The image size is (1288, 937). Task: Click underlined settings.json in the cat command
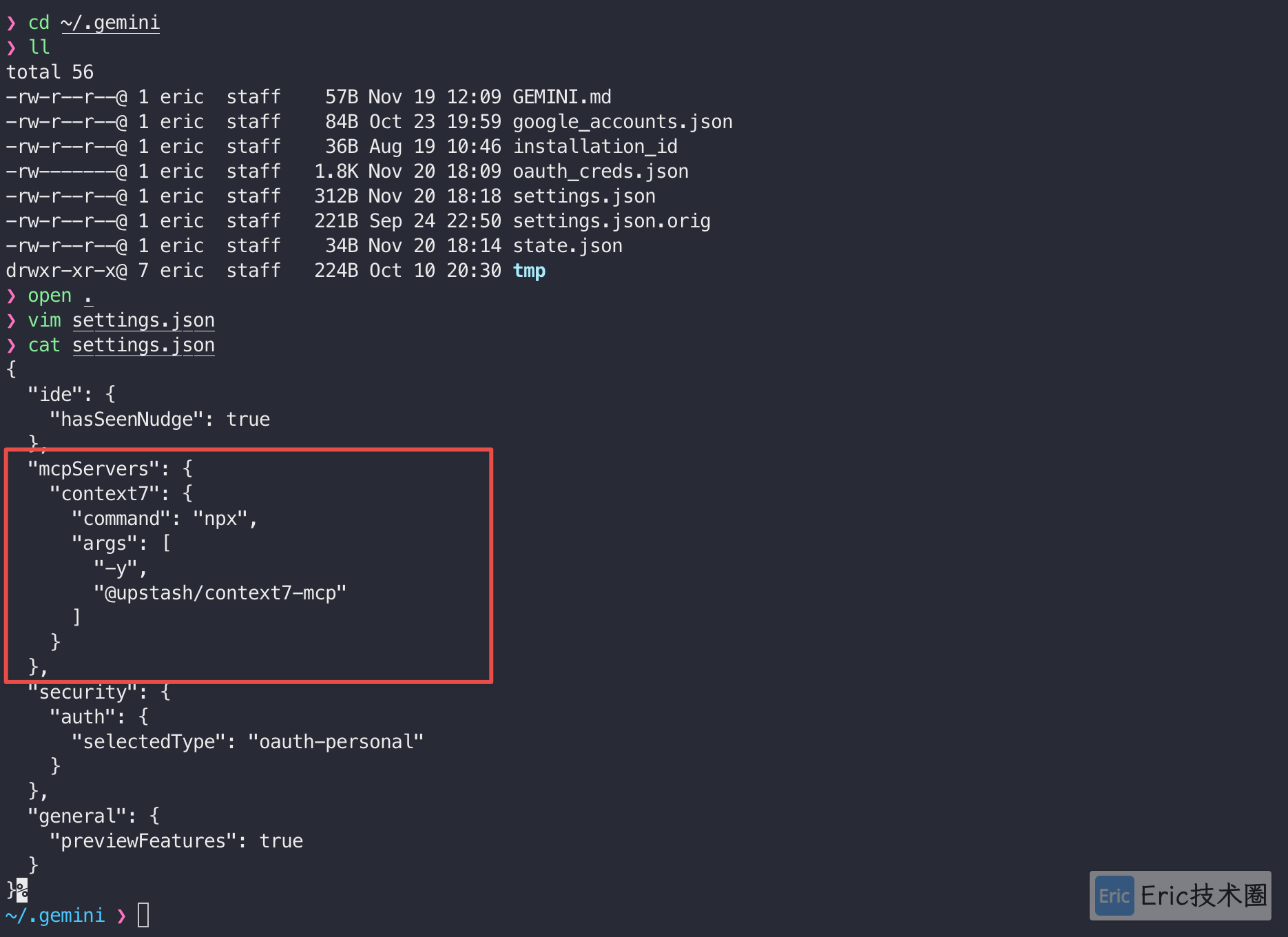[143, 345]
